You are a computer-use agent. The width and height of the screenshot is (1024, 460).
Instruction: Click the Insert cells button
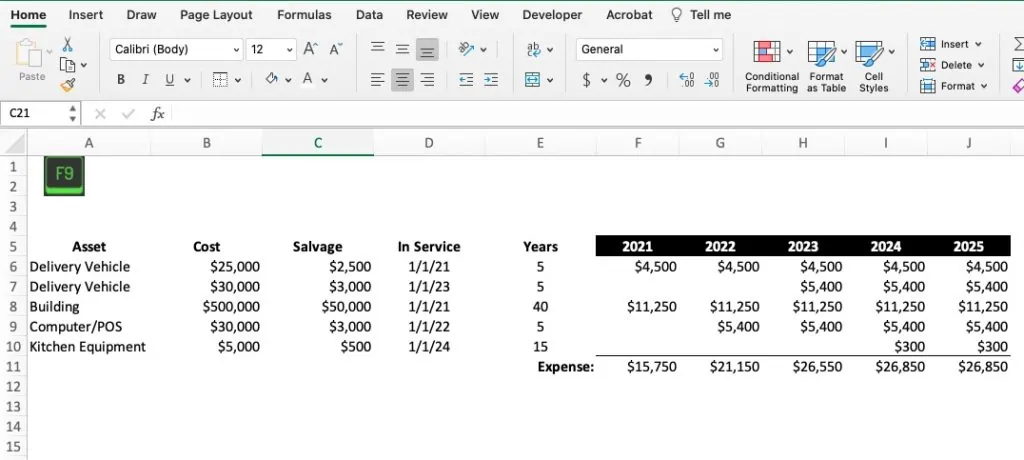click(951, 44)
